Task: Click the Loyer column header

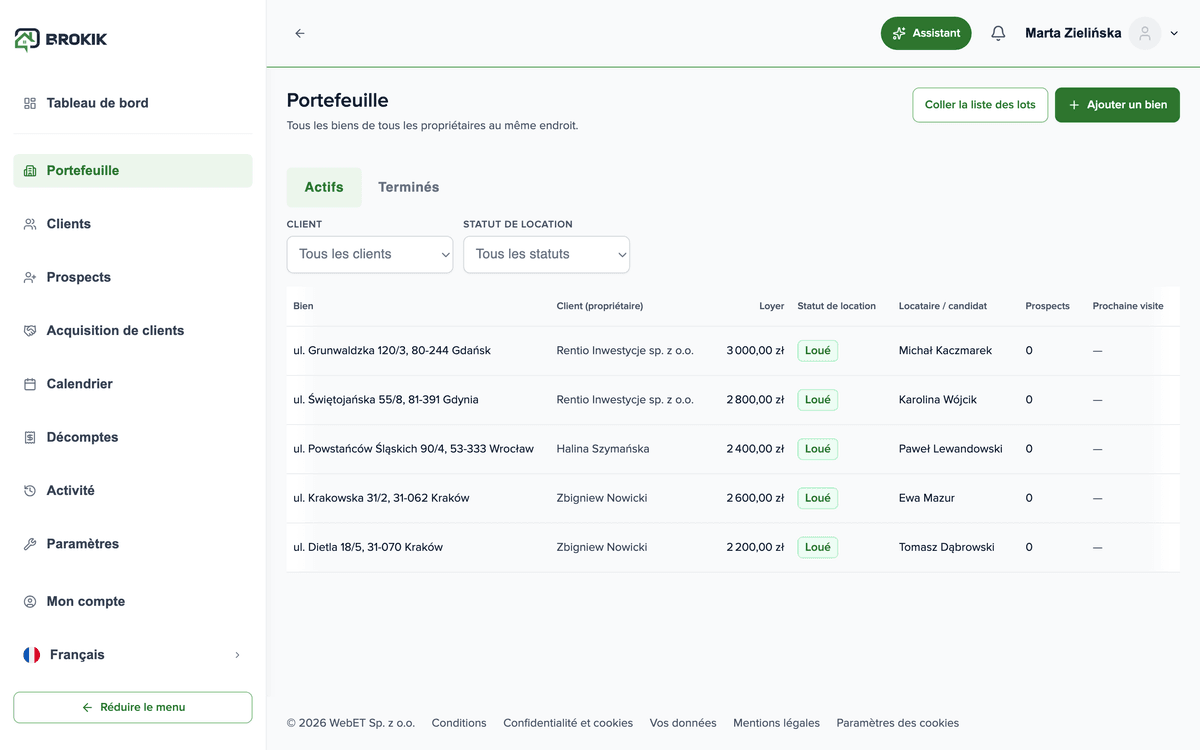Action: [771, 306]
